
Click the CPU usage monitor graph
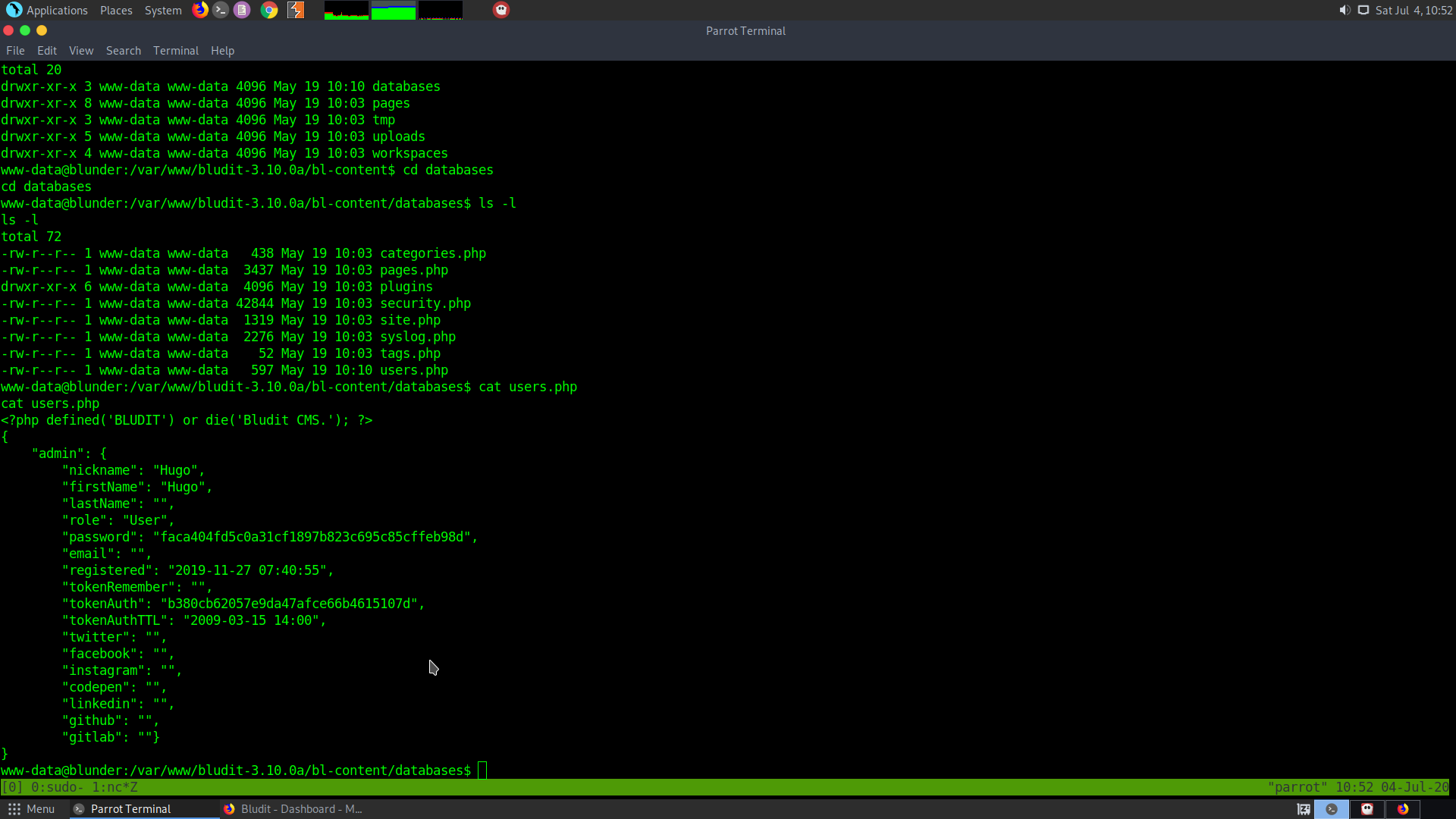(347, 11)
